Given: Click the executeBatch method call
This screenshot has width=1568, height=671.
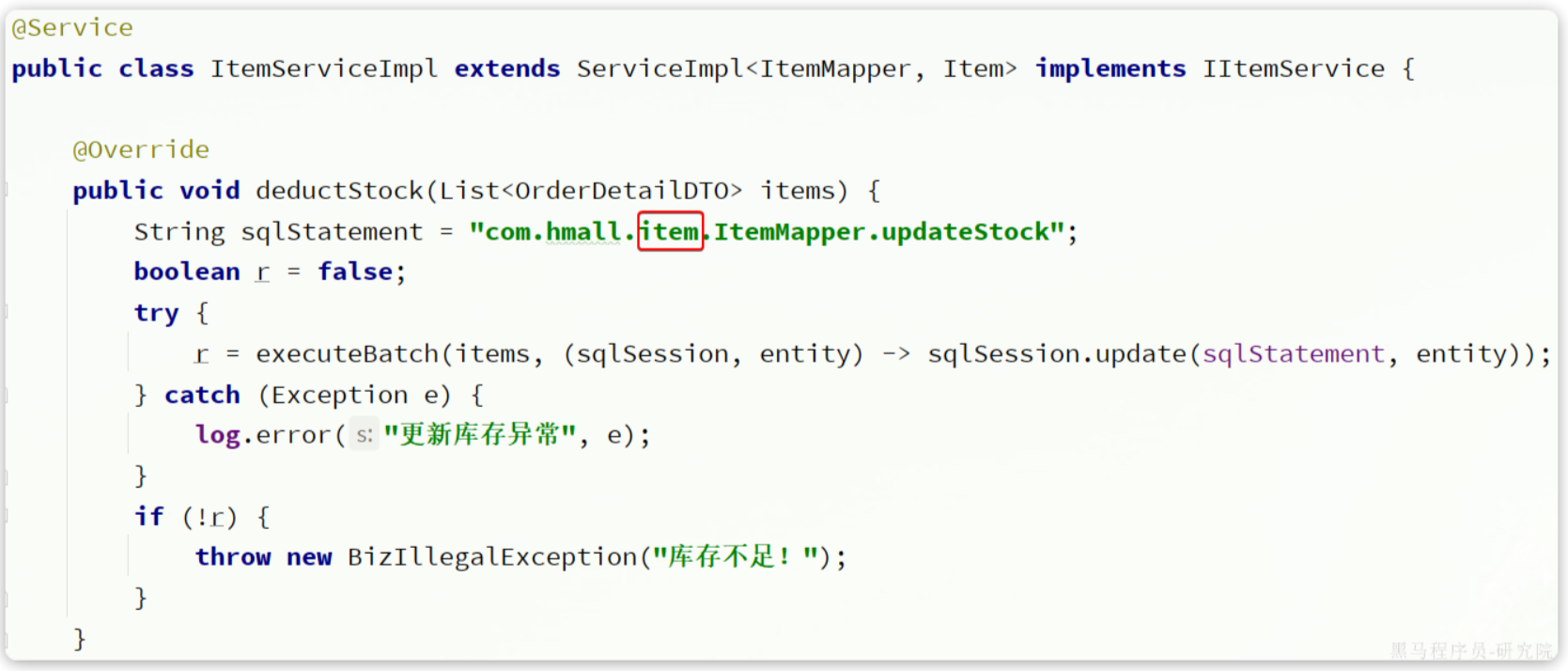Looking at the screenshot, I should pyautogui.click(x=347, y=353).
